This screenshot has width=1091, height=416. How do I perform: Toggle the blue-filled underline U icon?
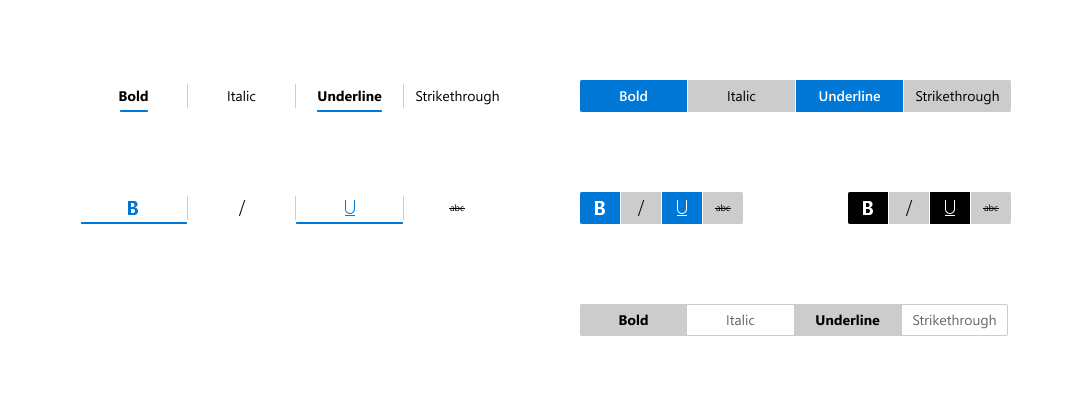coord(682,208)
